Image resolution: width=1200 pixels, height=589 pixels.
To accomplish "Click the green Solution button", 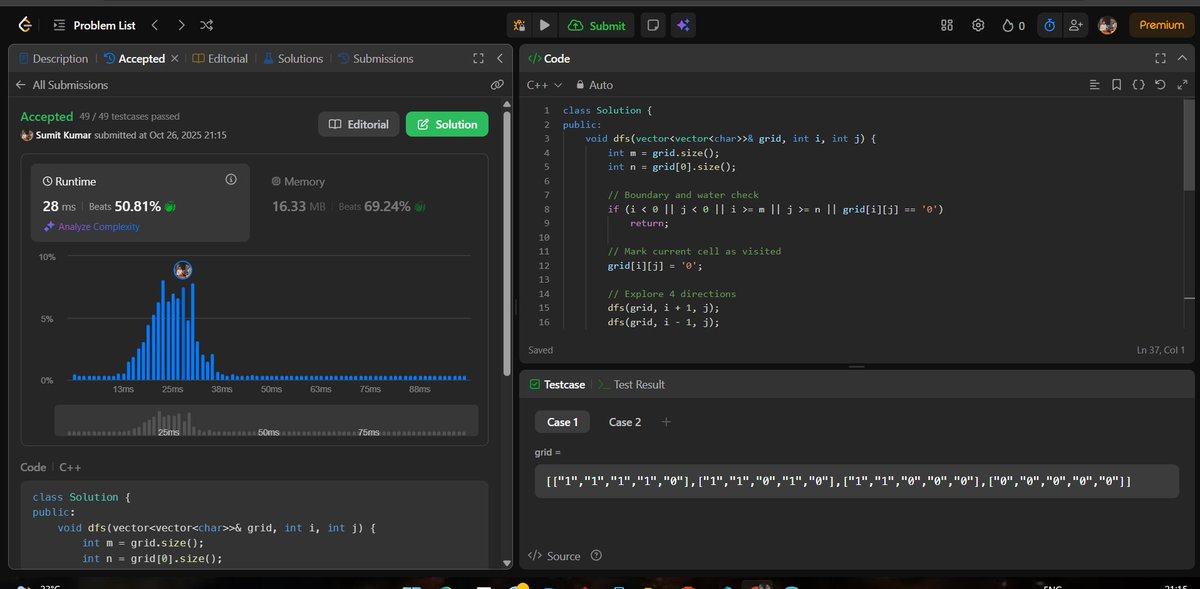I will [x=447, y=124].
